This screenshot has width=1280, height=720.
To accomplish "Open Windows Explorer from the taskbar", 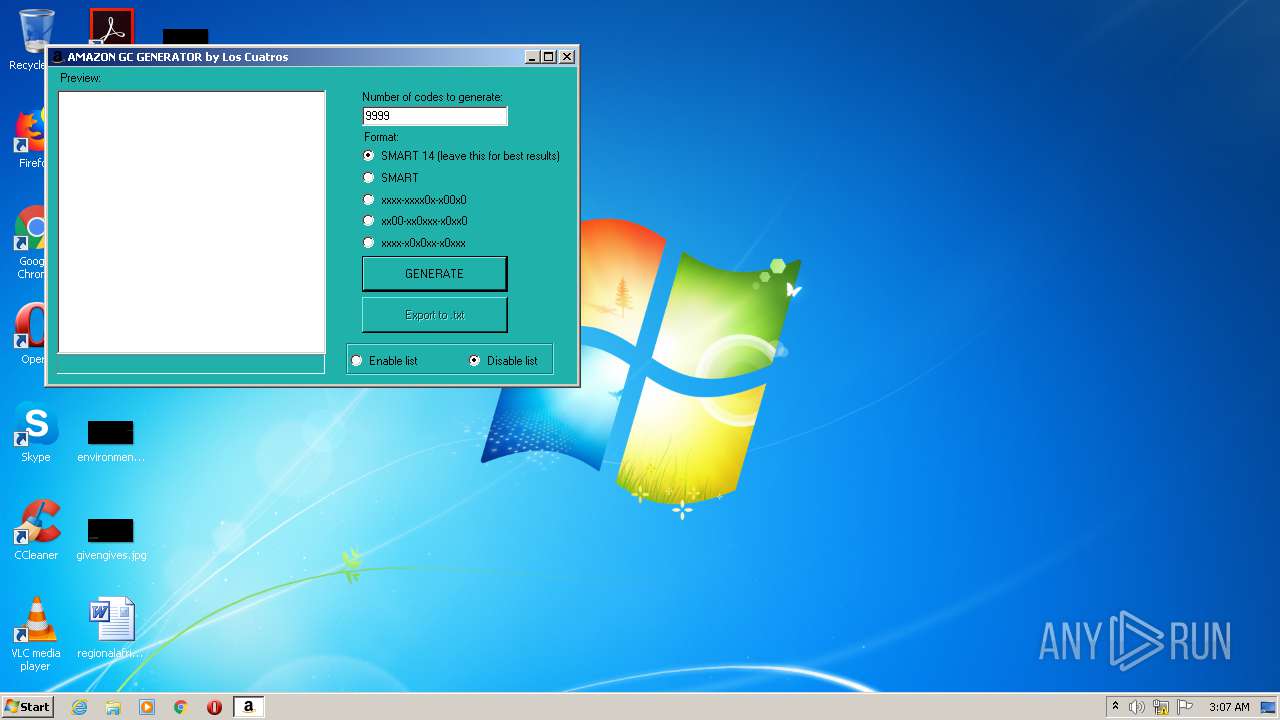I will coord(113,707).
